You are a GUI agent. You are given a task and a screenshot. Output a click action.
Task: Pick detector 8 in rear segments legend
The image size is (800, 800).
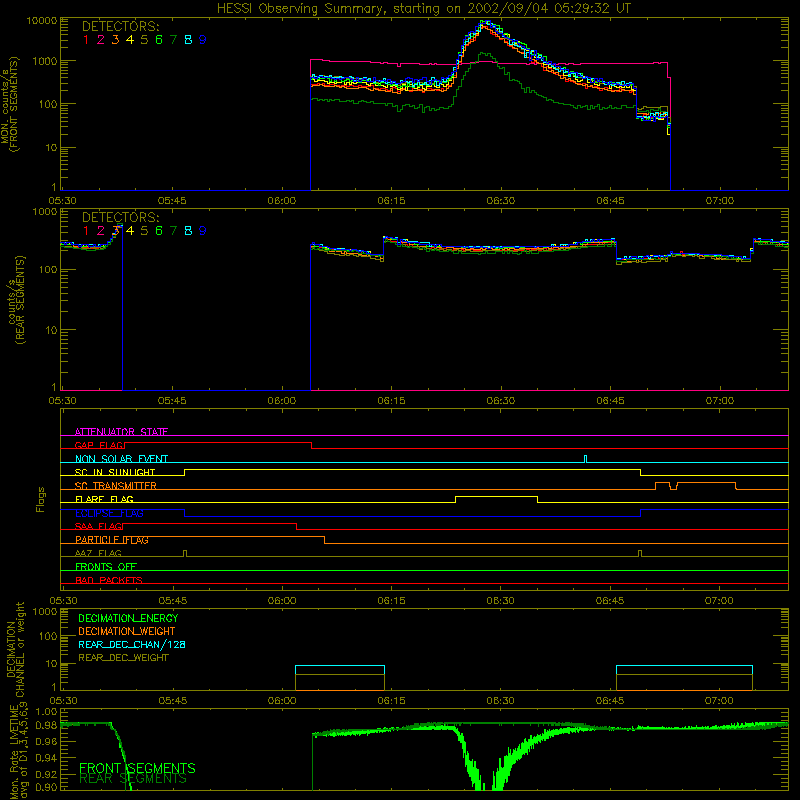tap(188, 231)
